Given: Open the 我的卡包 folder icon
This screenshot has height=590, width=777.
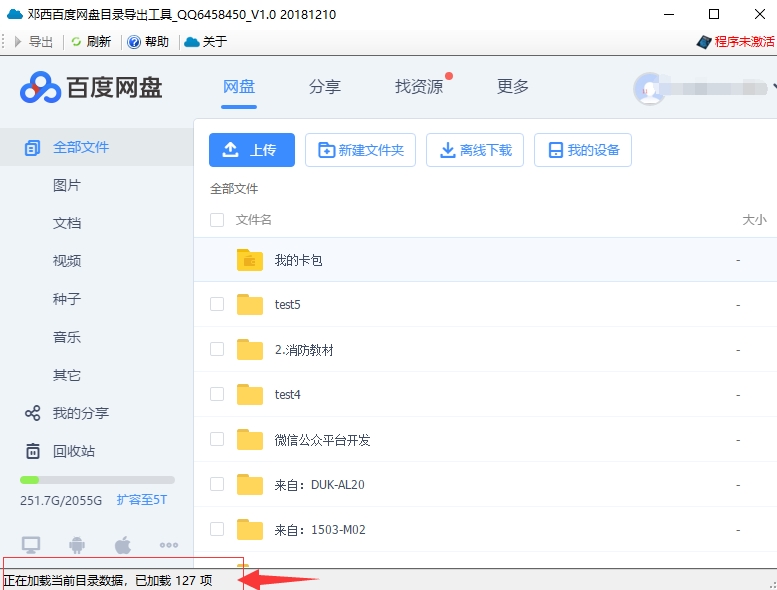Looking at the screenshot, I should click(x=249, y=260).
